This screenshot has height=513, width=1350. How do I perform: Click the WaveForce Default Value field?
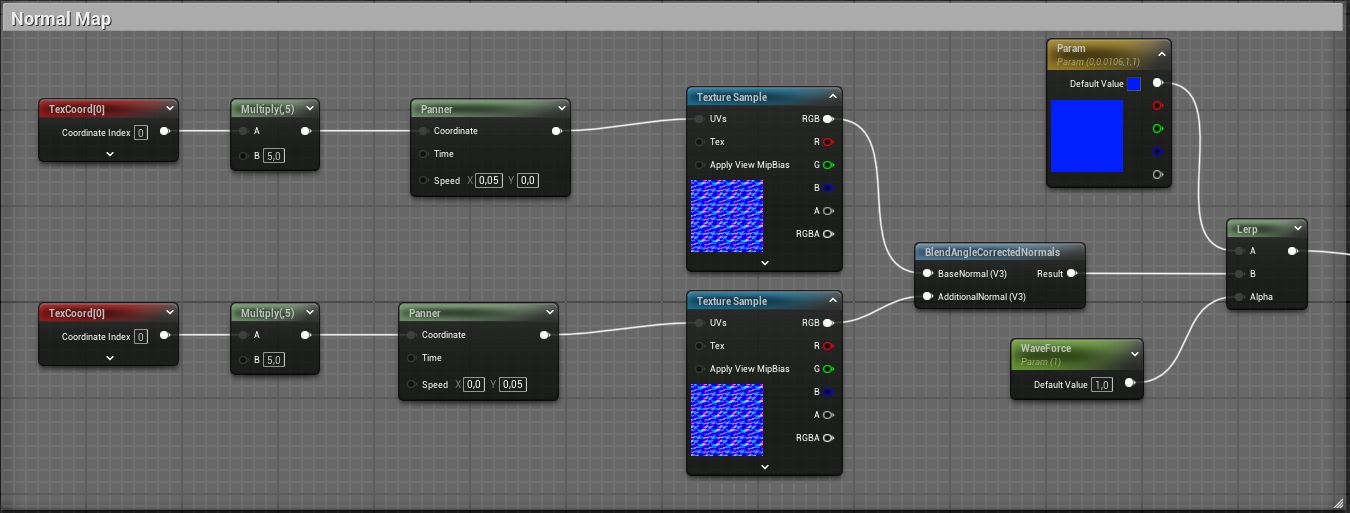click(1102, 384)
